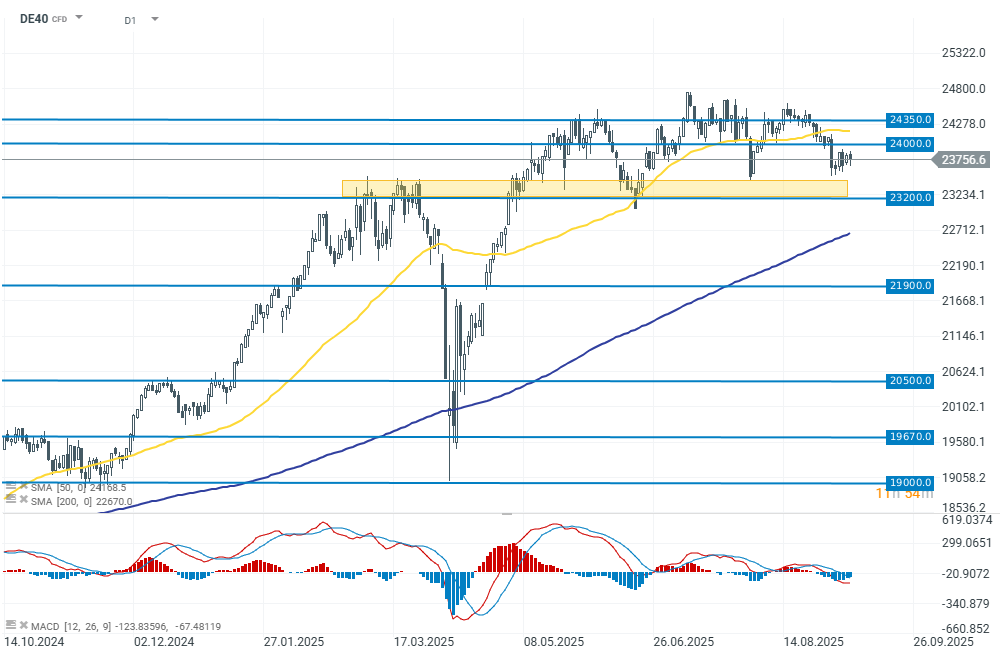
Task: Click the DE40 symbol name
Action: point(34,19)
